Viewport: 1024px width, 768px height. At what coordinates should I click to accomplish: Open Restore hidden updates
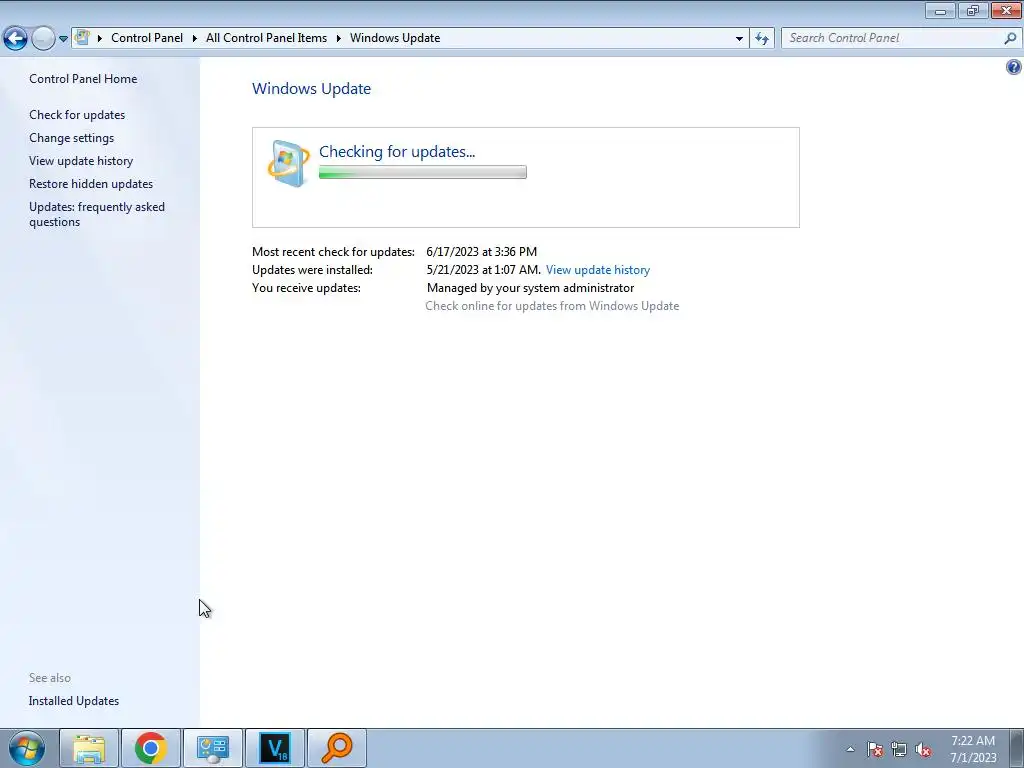point(91,184)
